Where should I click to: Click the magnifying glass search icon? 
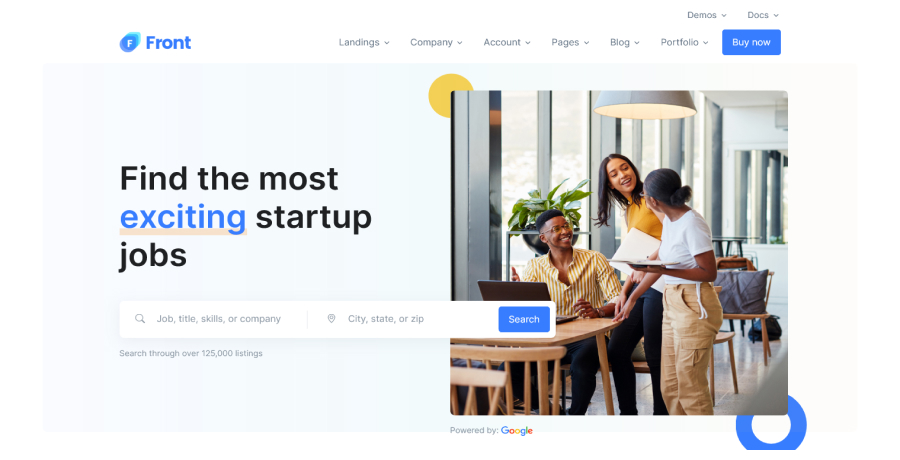tap(140, 318)
